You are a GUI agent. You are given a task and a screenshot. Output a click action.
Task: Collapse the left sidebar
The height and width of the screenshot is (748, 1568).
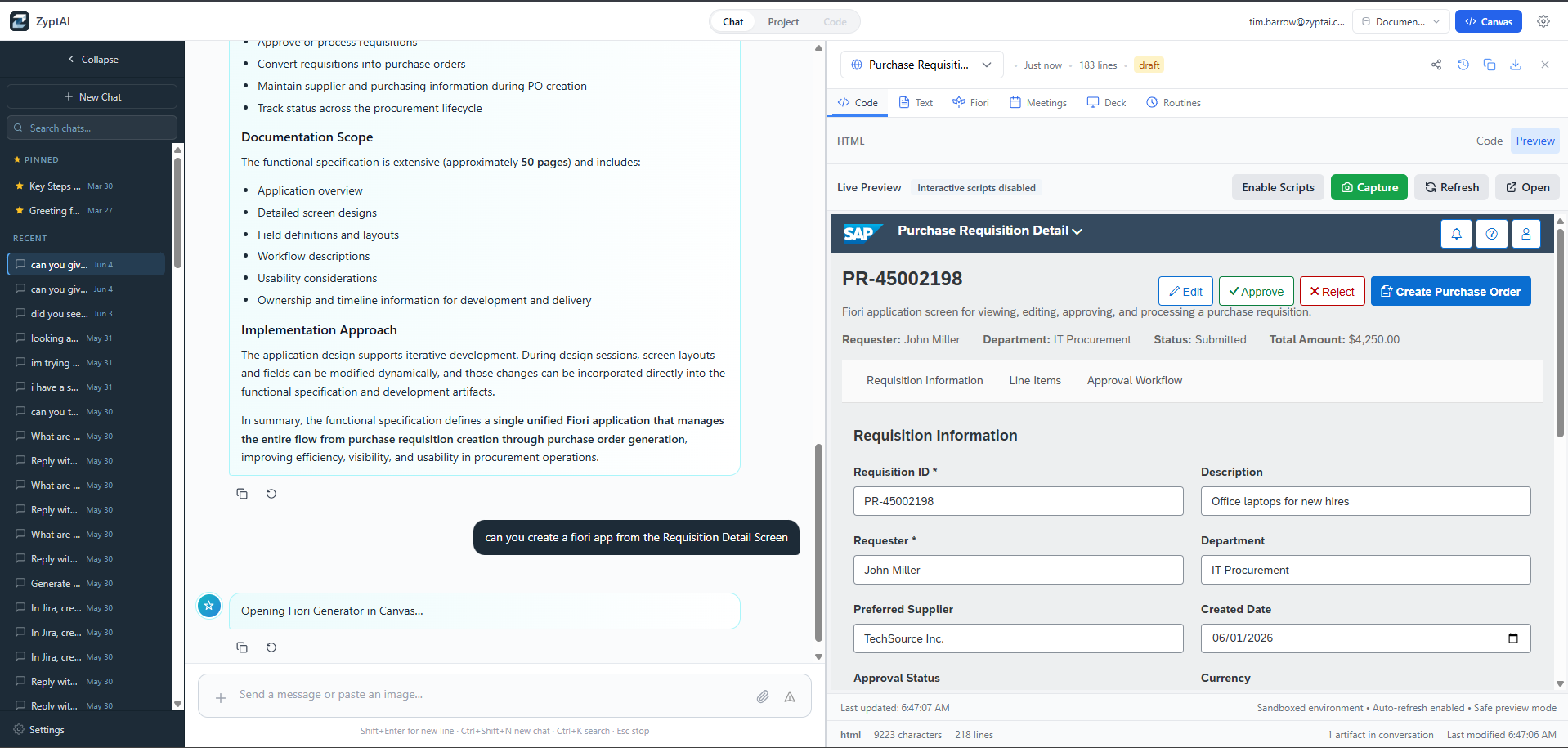pyautogui.click(x=92, y=60)
